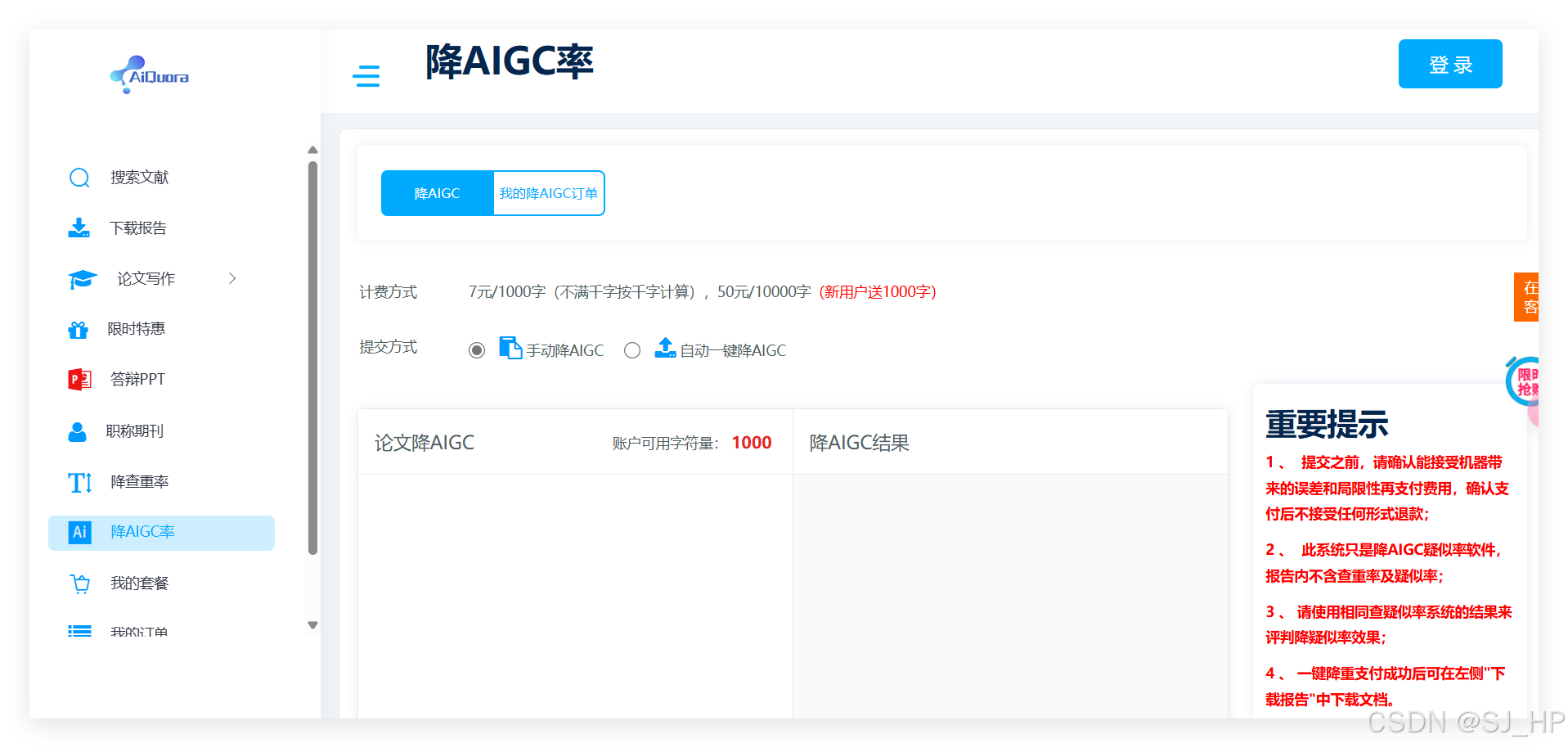The width and height of the screenshot is (1568, 748).
Task: Select the 搜索文献 search icon
Action: 79,177
